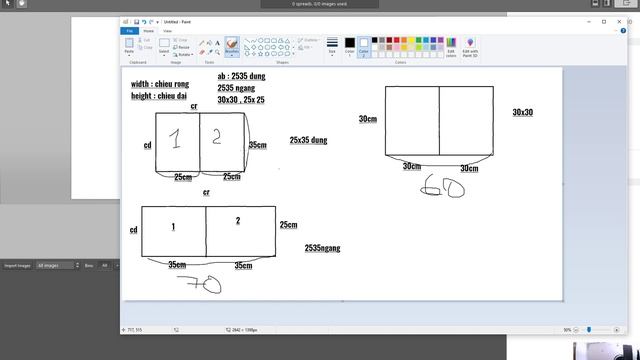
Task: Select the Magnifier tool
Action: tap(217, 52)
